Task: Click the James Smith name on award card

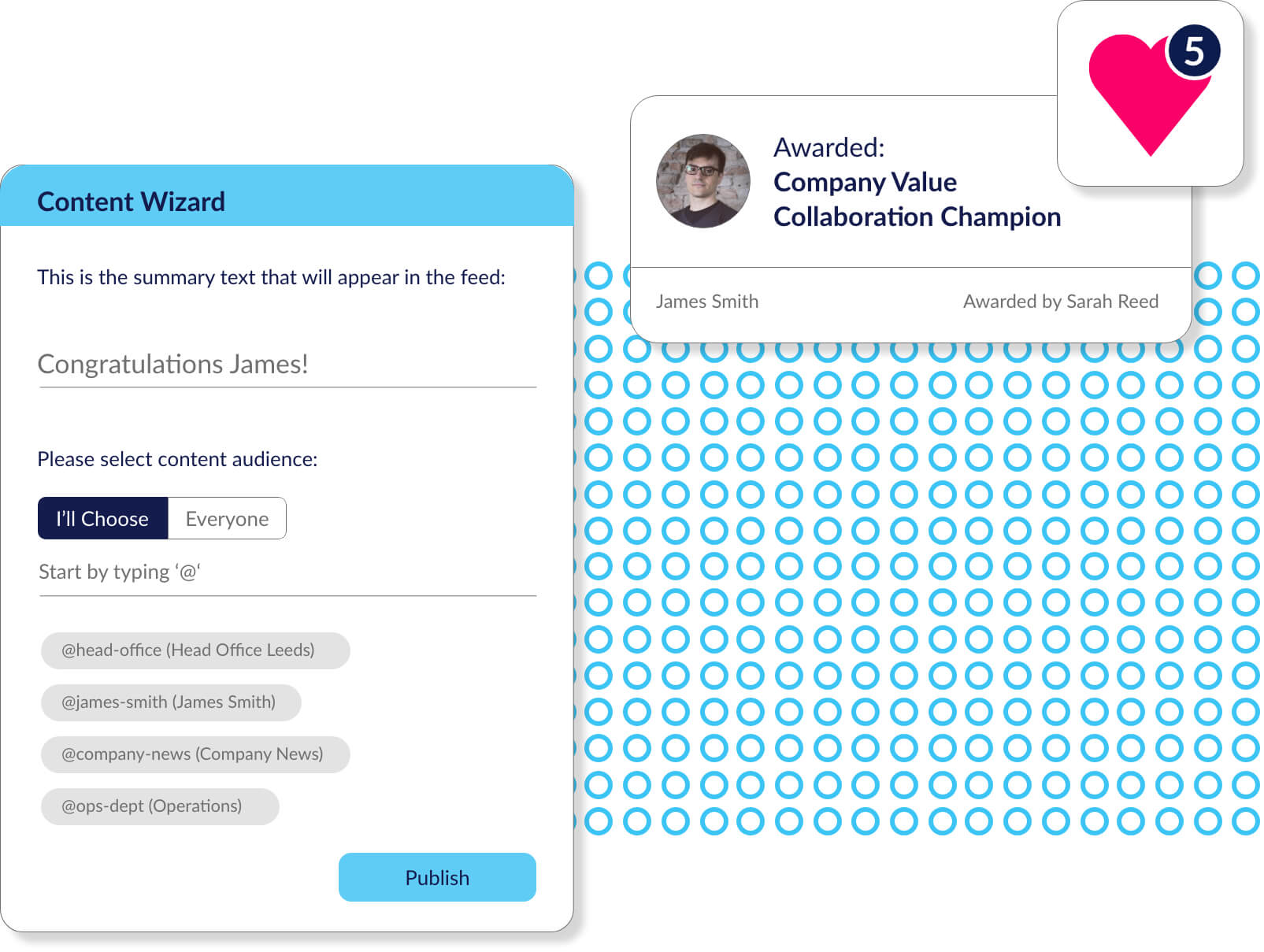Action: click(x=707, y=302)
